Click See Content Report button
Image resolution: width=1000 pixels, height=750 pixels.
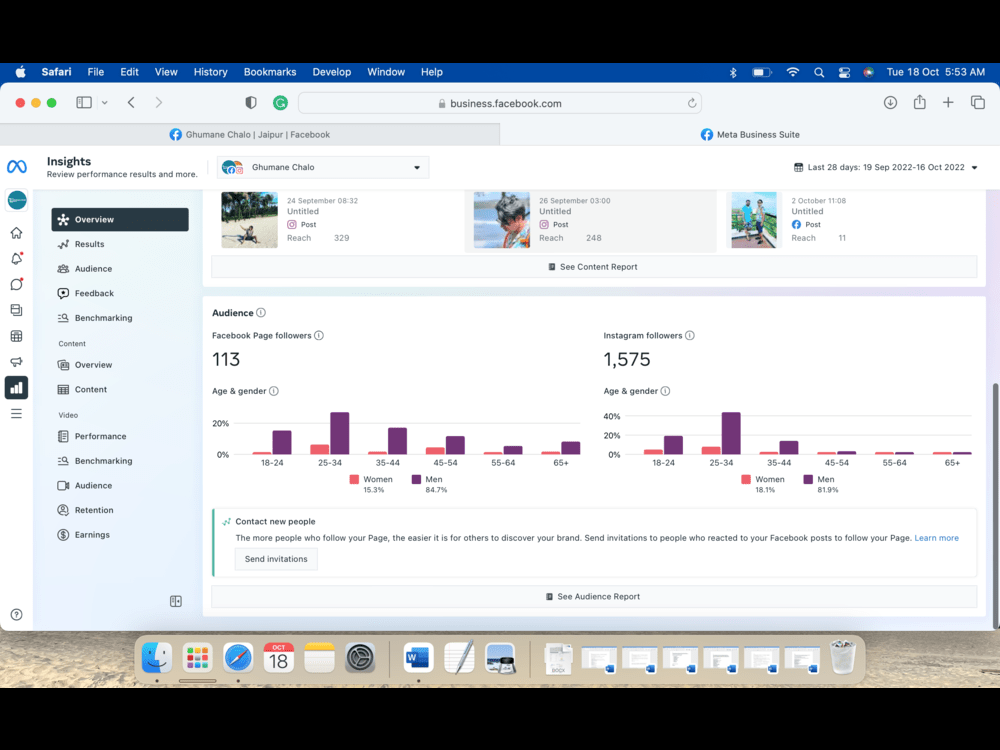pos(594,267)
